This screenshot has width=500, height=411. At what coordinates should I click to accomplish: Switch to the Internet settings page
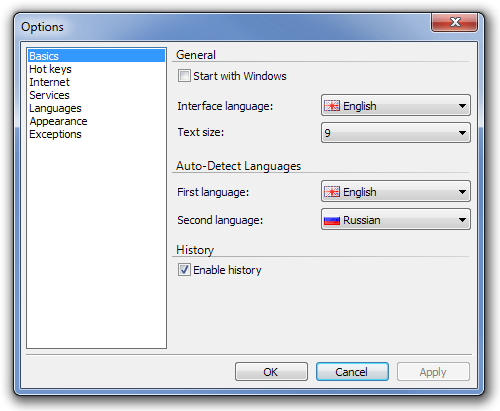49,82
